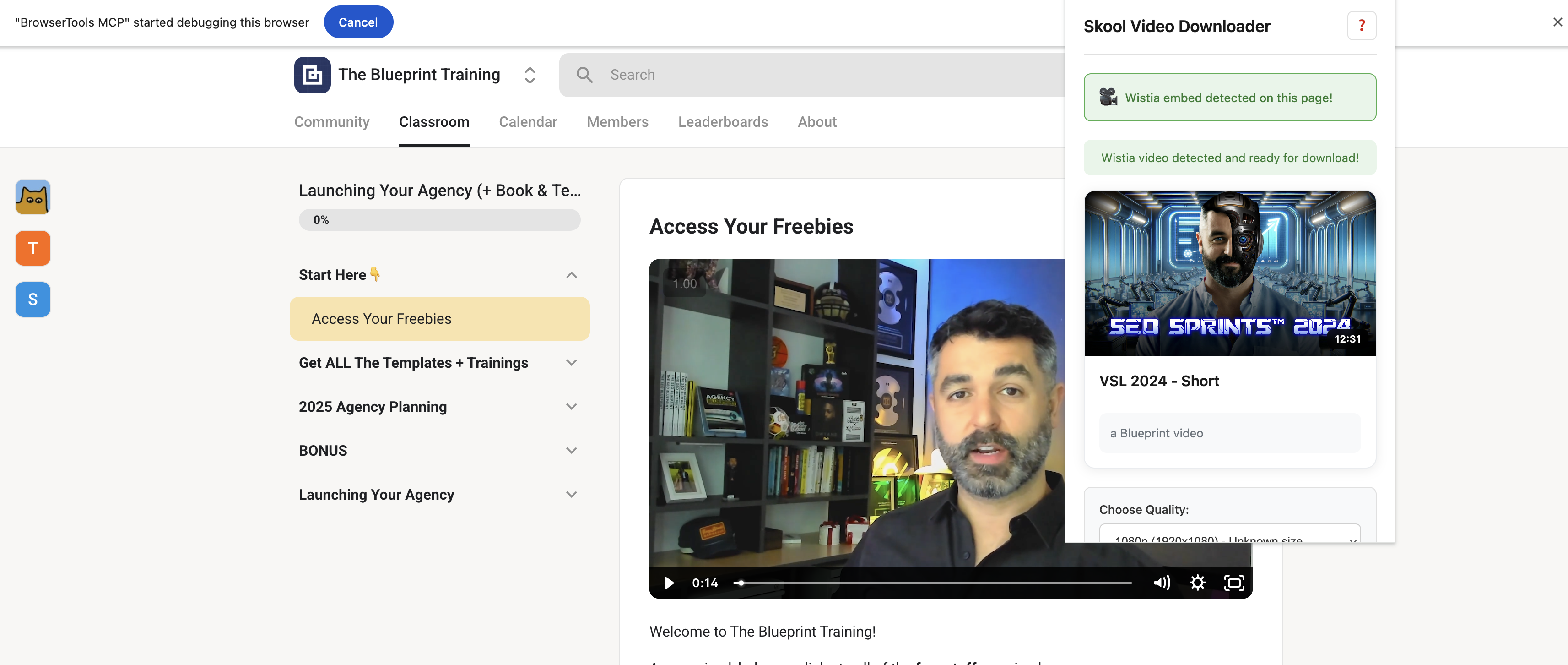
Task: Enter fullscreen on the video player
Action: pyautogui.click(x=1234, y=583)
